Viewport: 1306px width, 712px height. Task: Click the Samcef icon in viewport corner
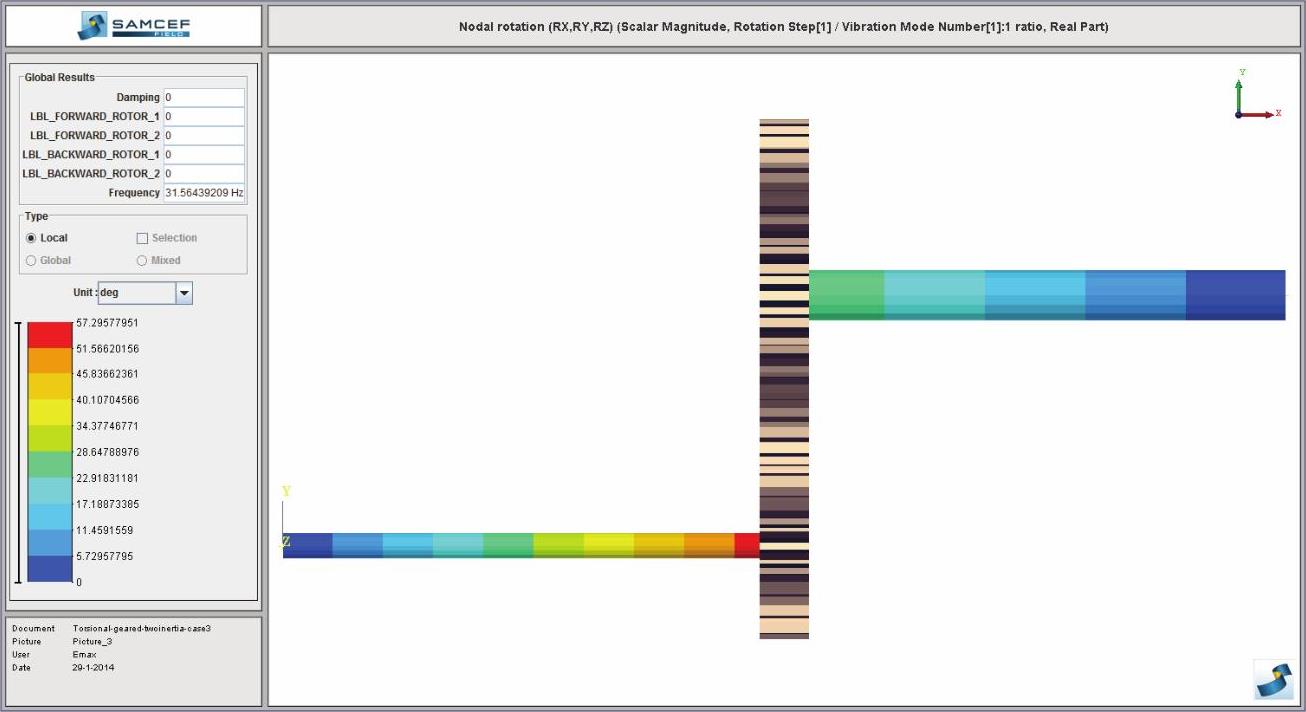point(1273,680)
